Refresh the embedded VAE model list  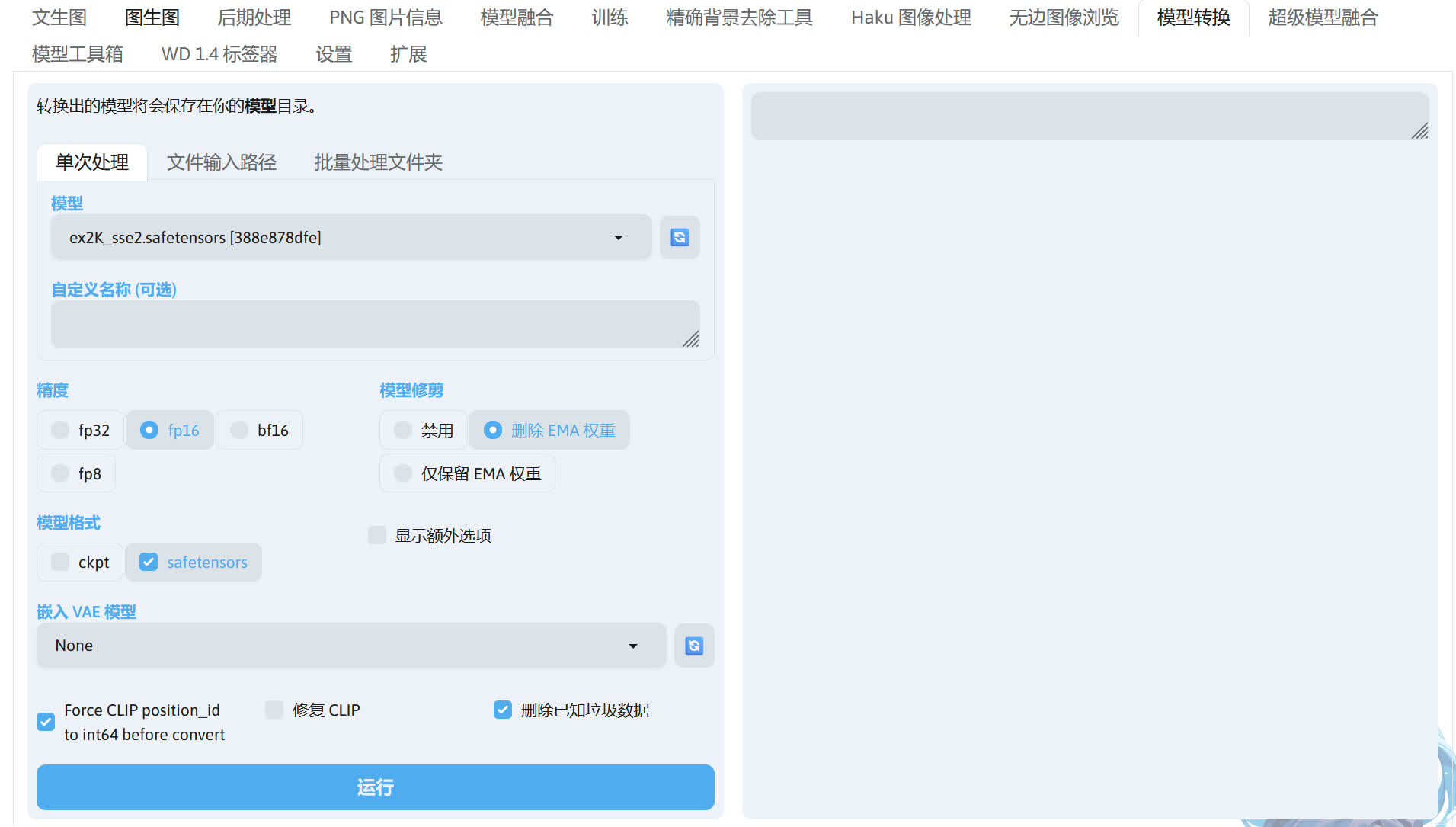[x=693, y=646]
